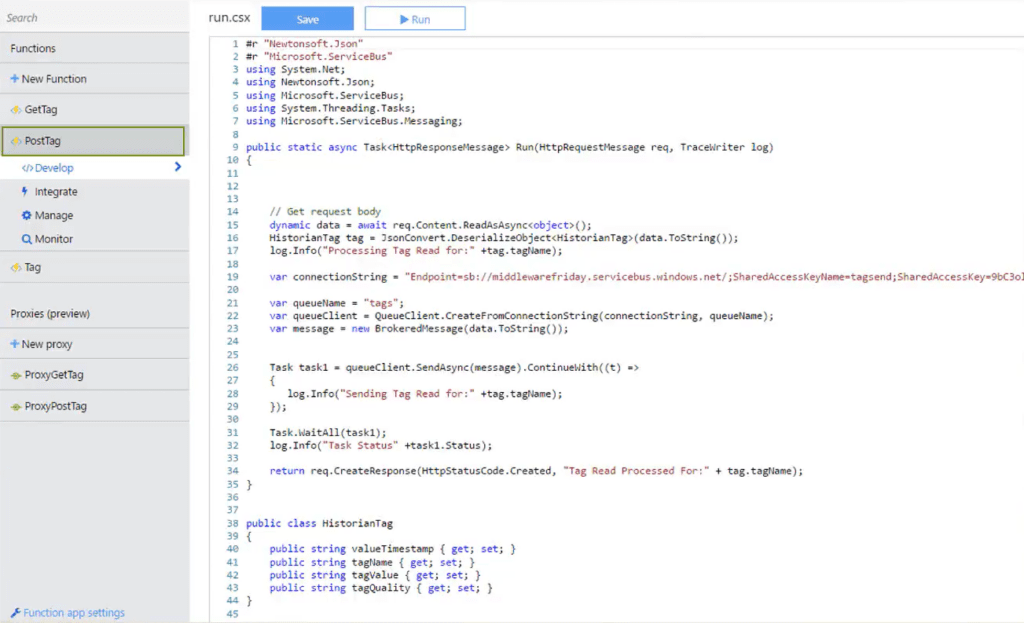Click the New proxy plus icon
1024x623 pixels.
[x=14, y=345]
